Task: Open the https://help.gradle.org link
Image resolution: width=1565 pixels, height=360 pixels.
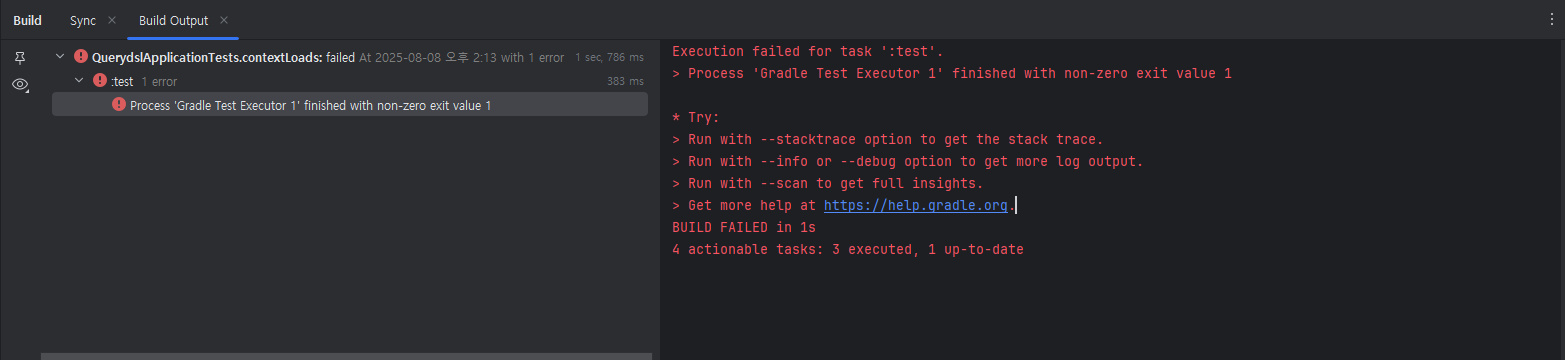Action: pyautogui.click(x=916, y=205)
